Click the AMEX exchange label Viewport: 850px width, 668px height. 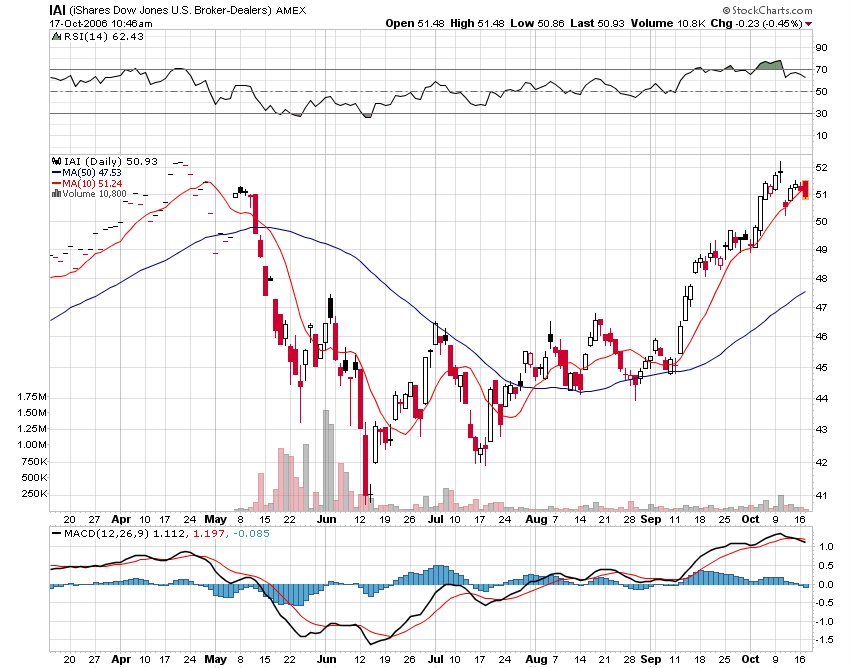click(x=291, y=10)
